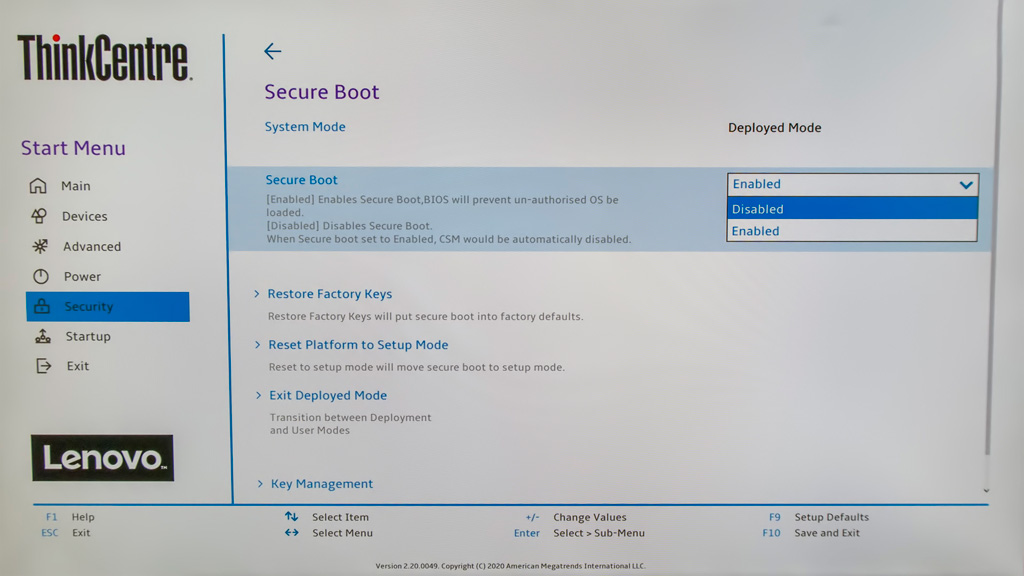Click the Secure Boot page heading

point(321,92)
